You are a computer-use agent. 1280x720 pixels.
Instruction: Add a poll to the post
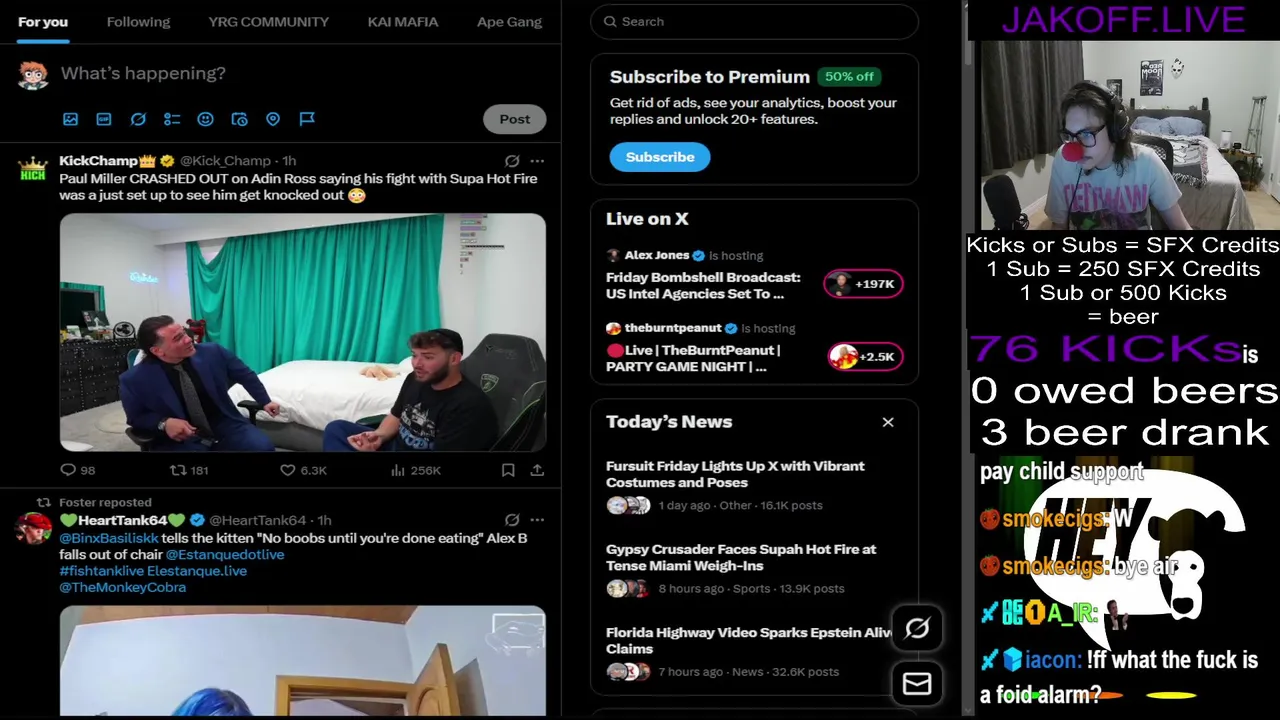click(x=172, y=119)
